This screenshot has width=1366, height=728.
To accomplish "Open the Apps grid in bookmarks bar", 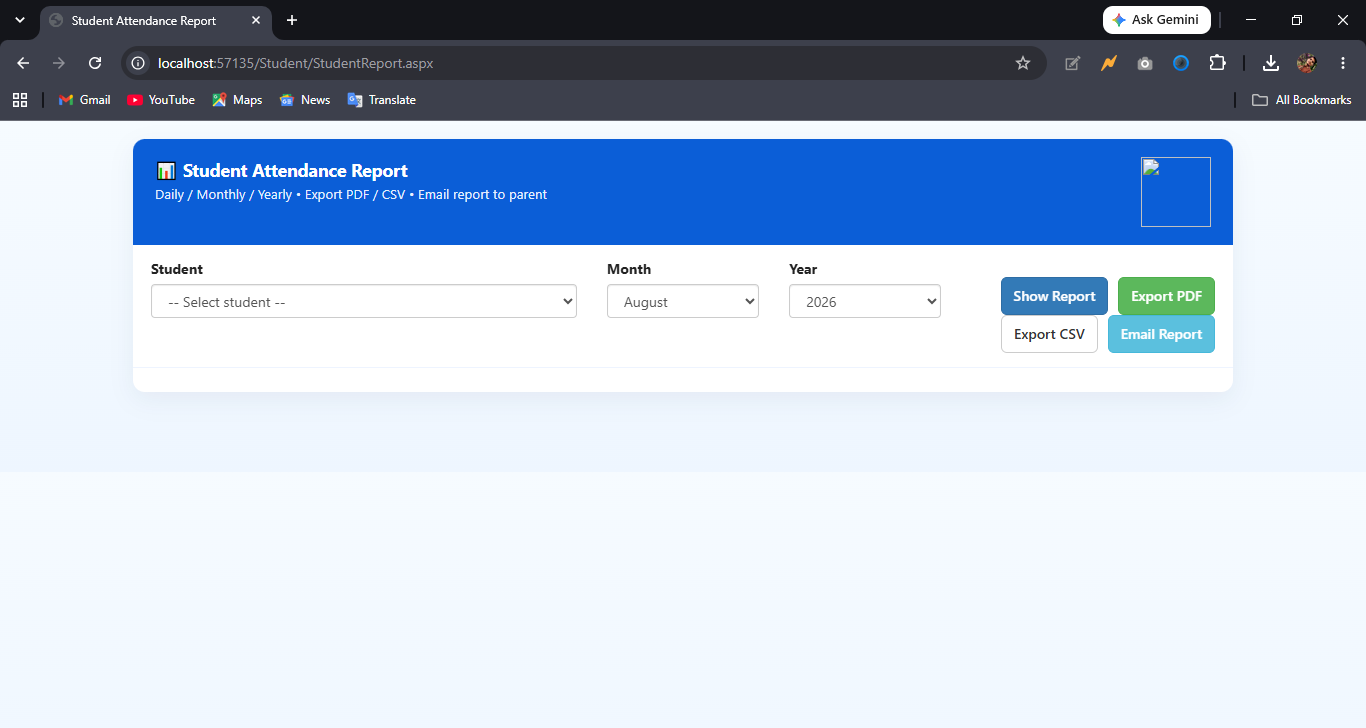I will [x=20, y=100].
